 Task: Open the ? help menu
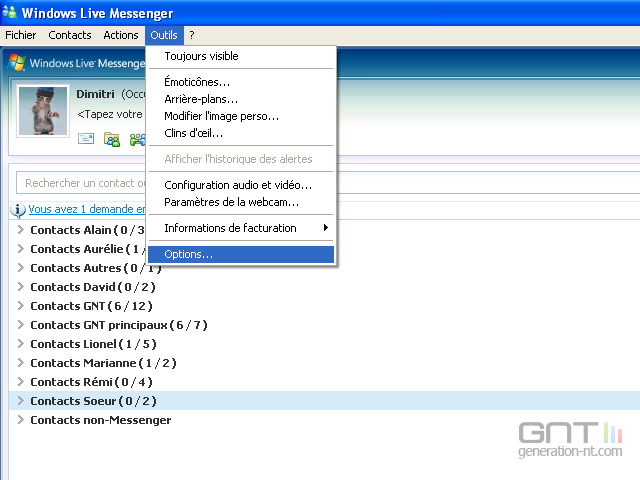pos(192,35)
